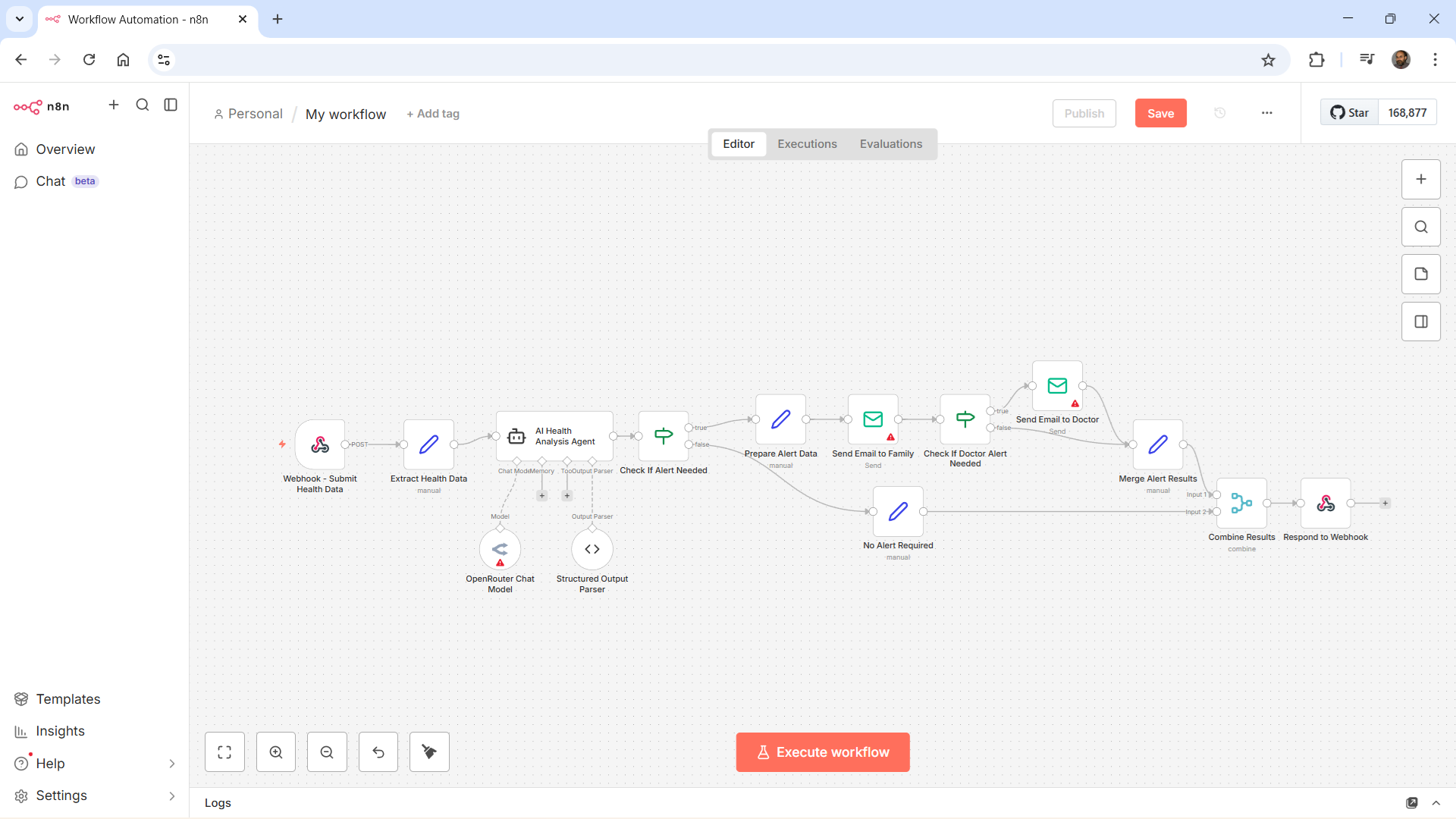Switch to the Executions tab
Image resolution: width=1456 pixels, height=819 pixels.
click(807, 144)
